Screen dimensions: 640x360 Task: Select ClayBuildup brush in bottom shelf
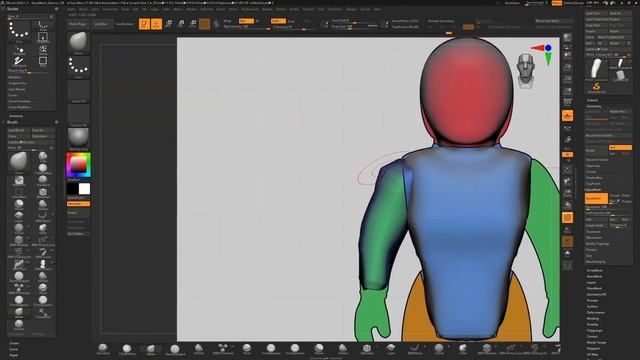click(127, 349)
